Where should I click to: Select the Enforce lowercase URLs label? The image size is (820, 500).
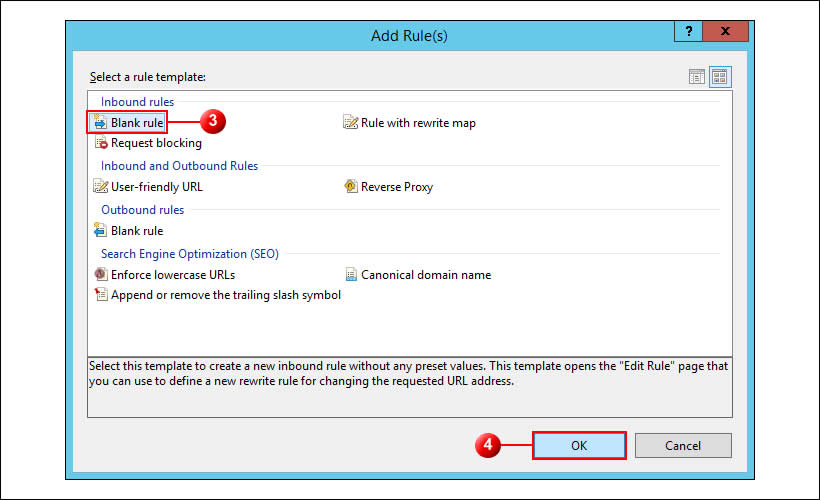coord(173,275)
